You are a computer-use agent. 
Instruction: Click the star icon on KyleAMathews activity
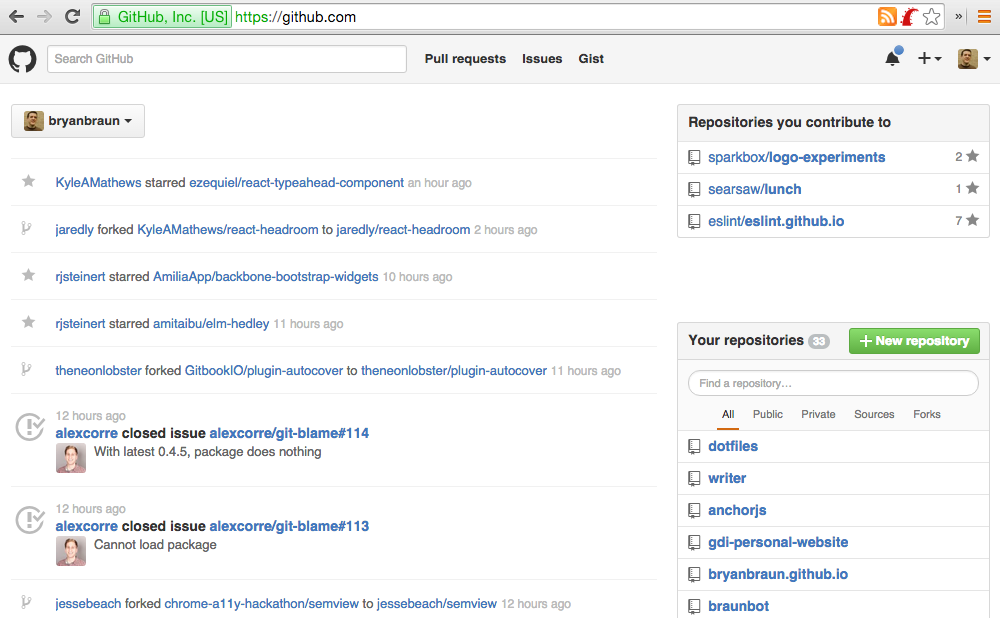point(29,181)
